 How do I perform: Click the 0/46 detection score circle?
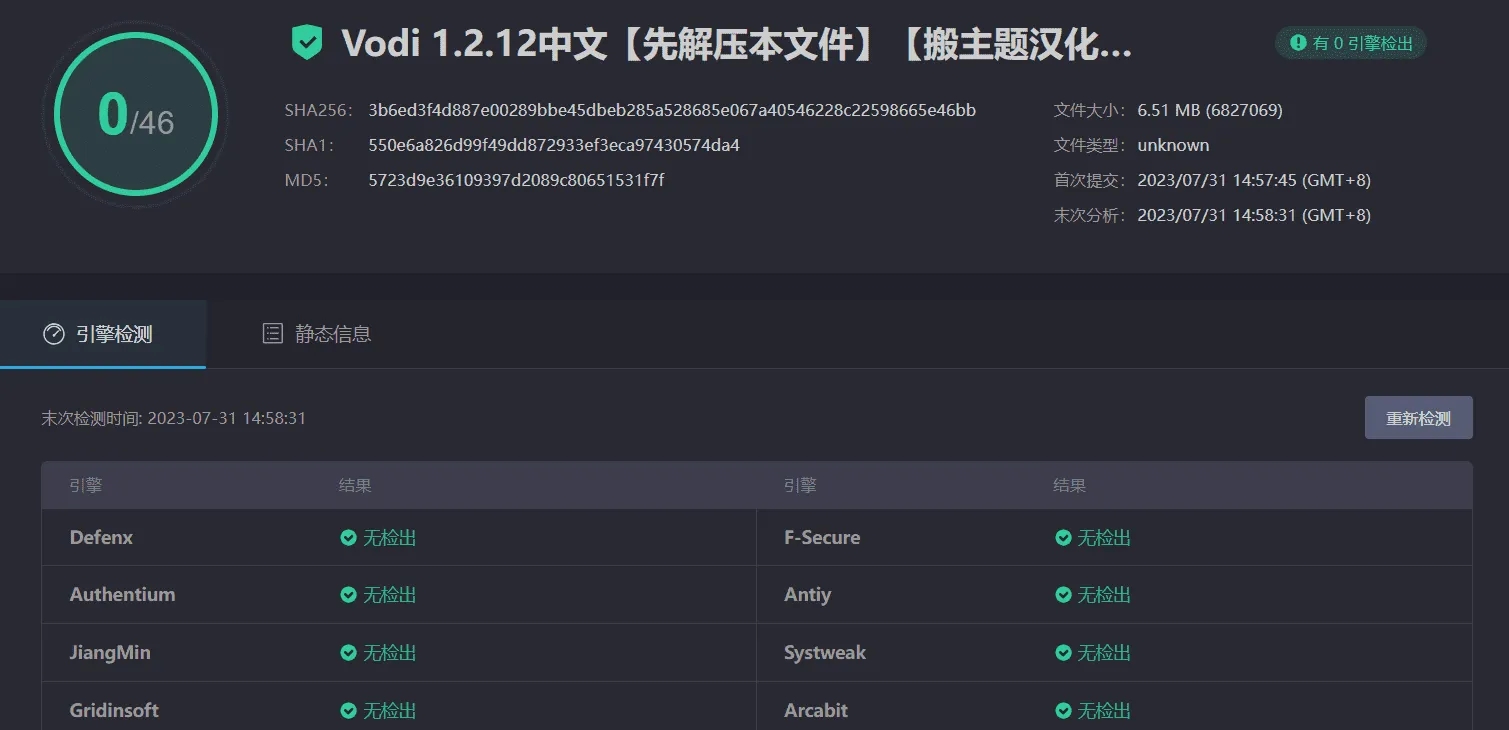pos(136,114)
